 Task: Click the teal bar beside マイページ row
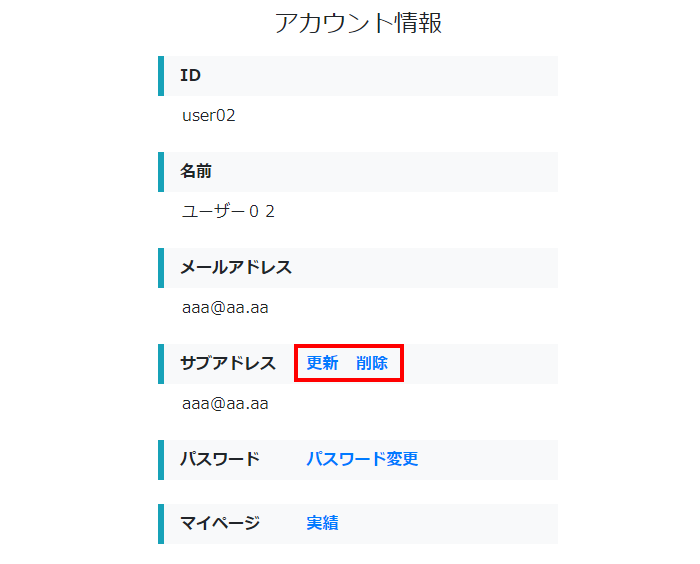161,524
